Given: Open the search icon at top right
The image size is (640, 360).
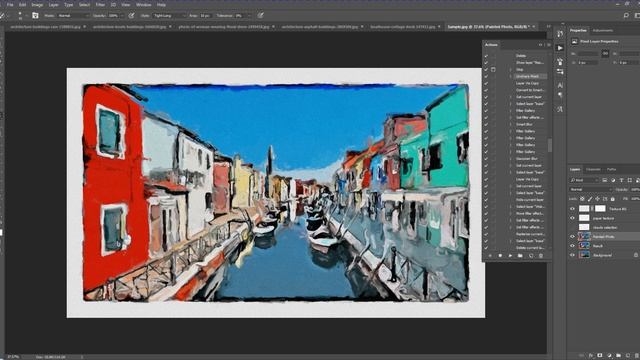Looking at the screenshot, I should (626, 16).
